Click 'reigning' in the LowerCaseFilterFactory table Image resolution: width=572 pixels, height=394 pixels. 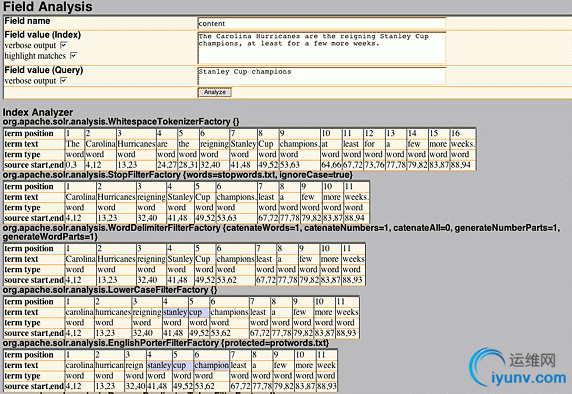coord(147,312)
